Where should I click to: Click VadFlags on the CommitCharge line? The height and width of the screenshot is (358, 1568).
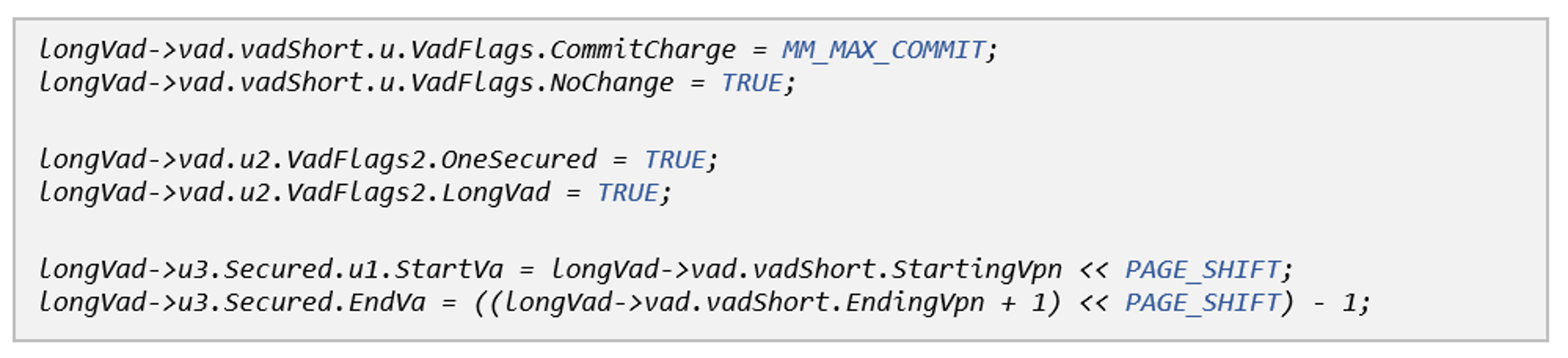(472, 50)
